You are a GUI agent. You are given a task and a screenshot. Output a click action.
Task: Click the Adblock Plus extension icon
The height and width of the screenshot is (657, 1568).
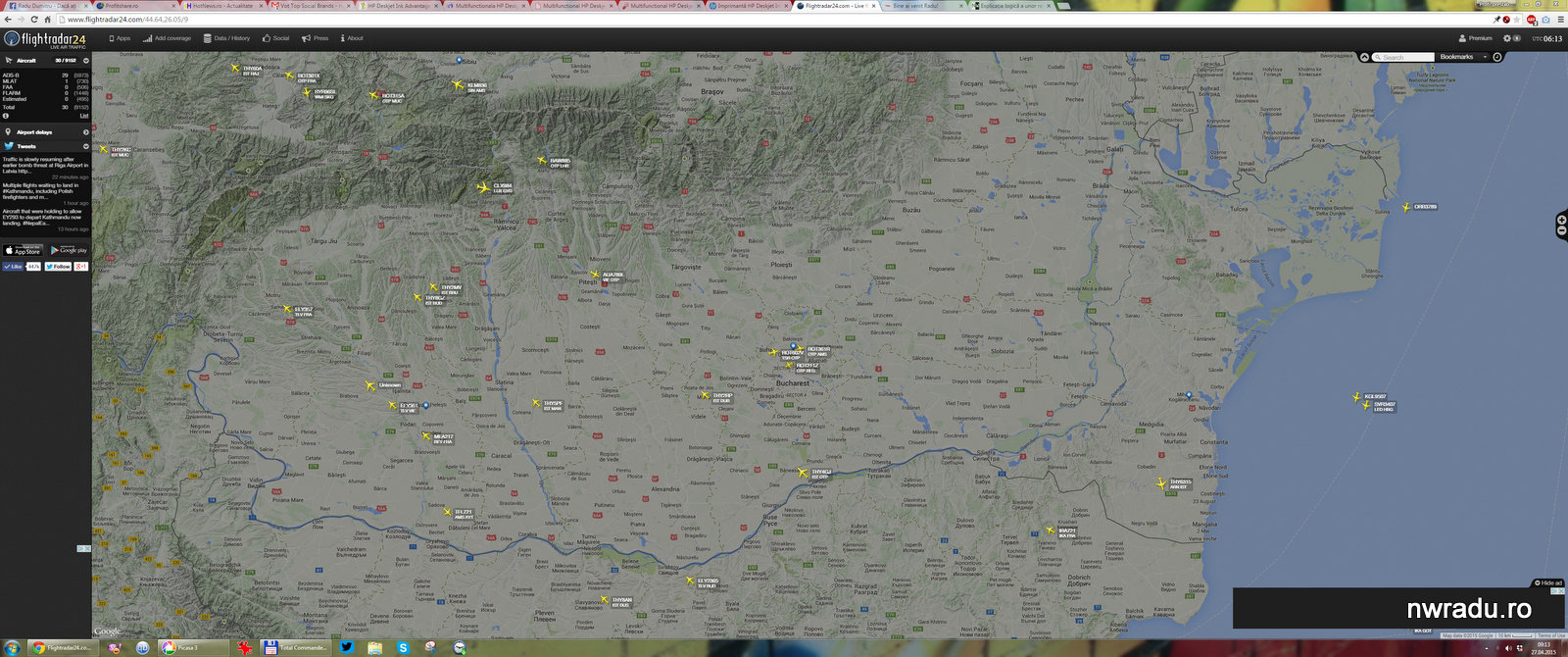1531,20
